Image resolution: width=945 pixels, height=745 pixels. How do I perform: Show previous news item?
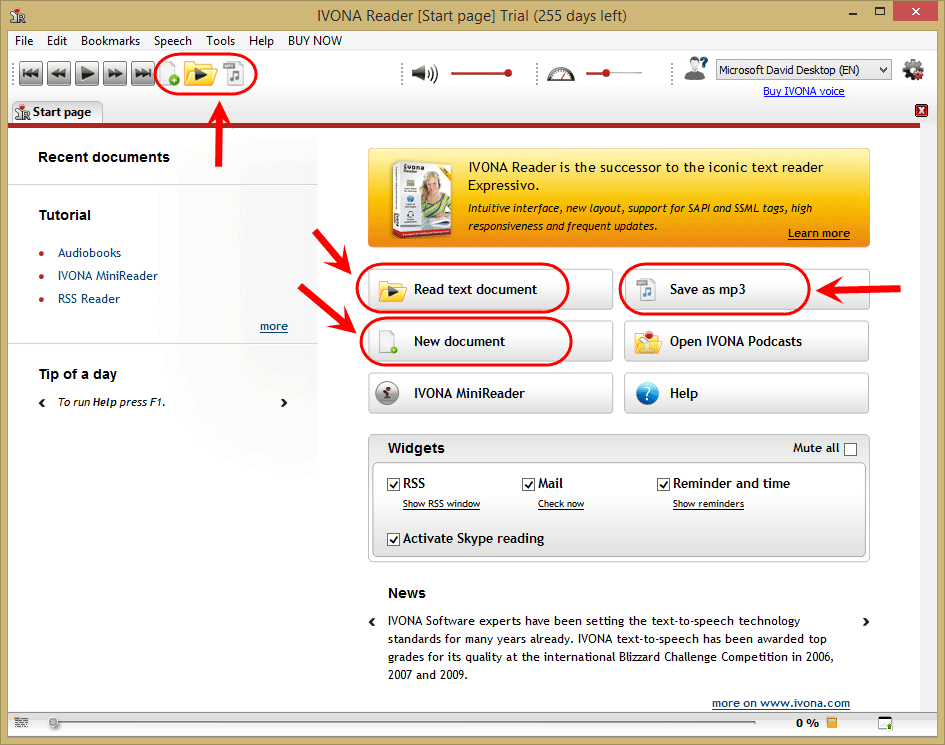(372, 622)
